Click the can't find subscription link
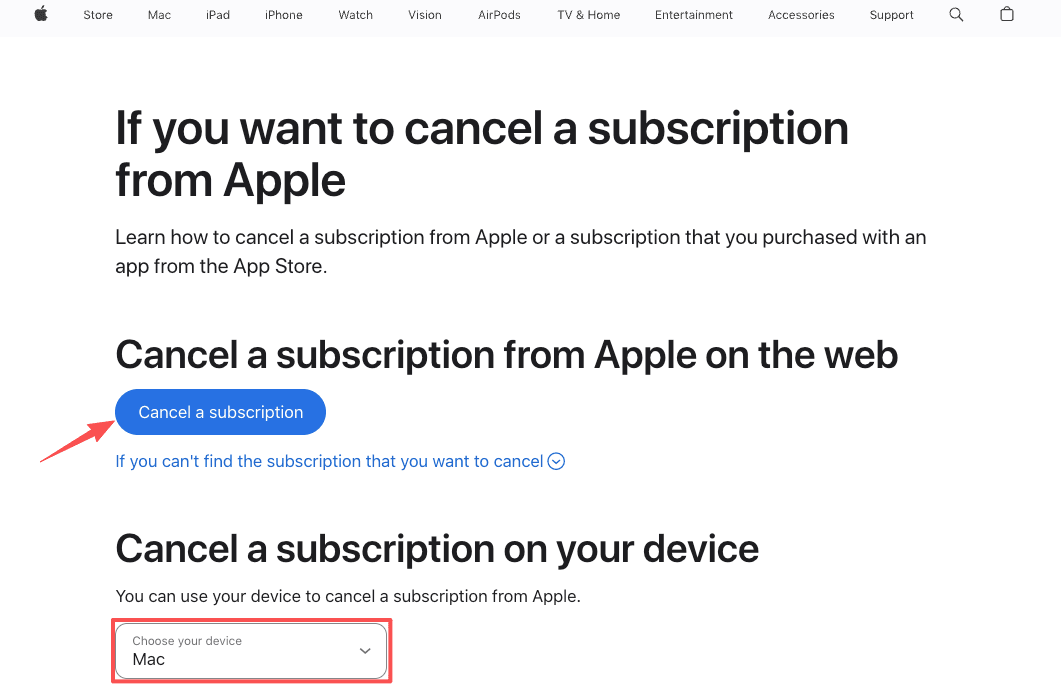The image size is (1061, 699). tap(330, 461)
